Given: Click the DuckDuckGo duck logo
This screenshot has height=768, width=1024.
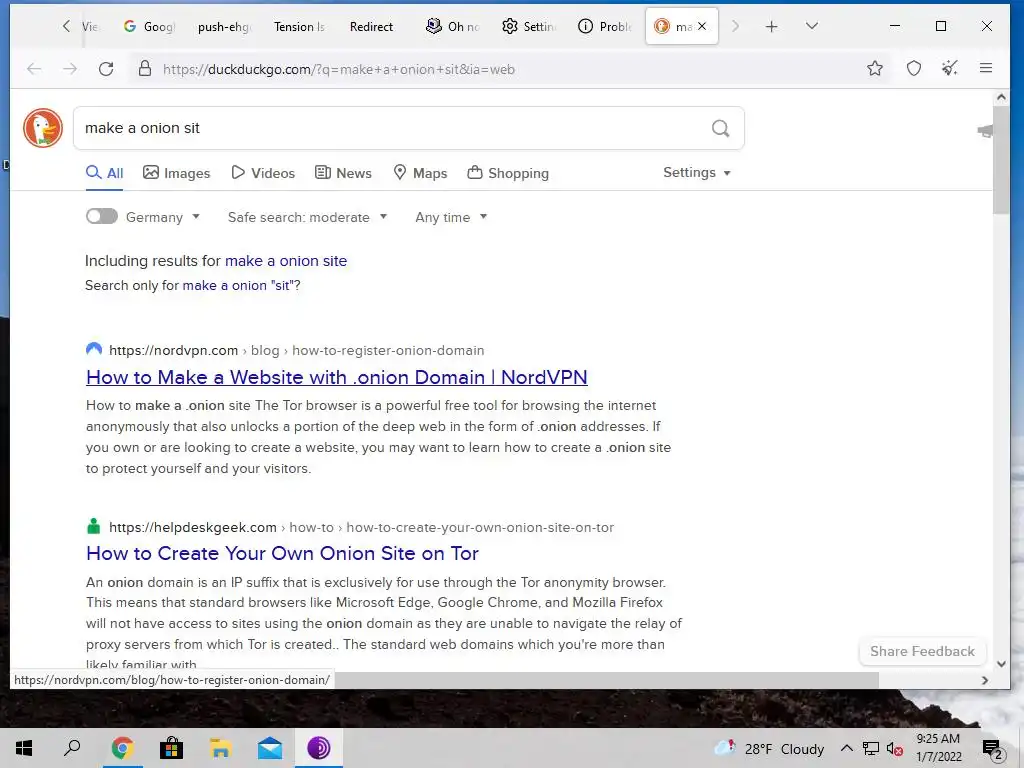Looking at the screenshot, I should pyautogui.click(x=43, y=128).
